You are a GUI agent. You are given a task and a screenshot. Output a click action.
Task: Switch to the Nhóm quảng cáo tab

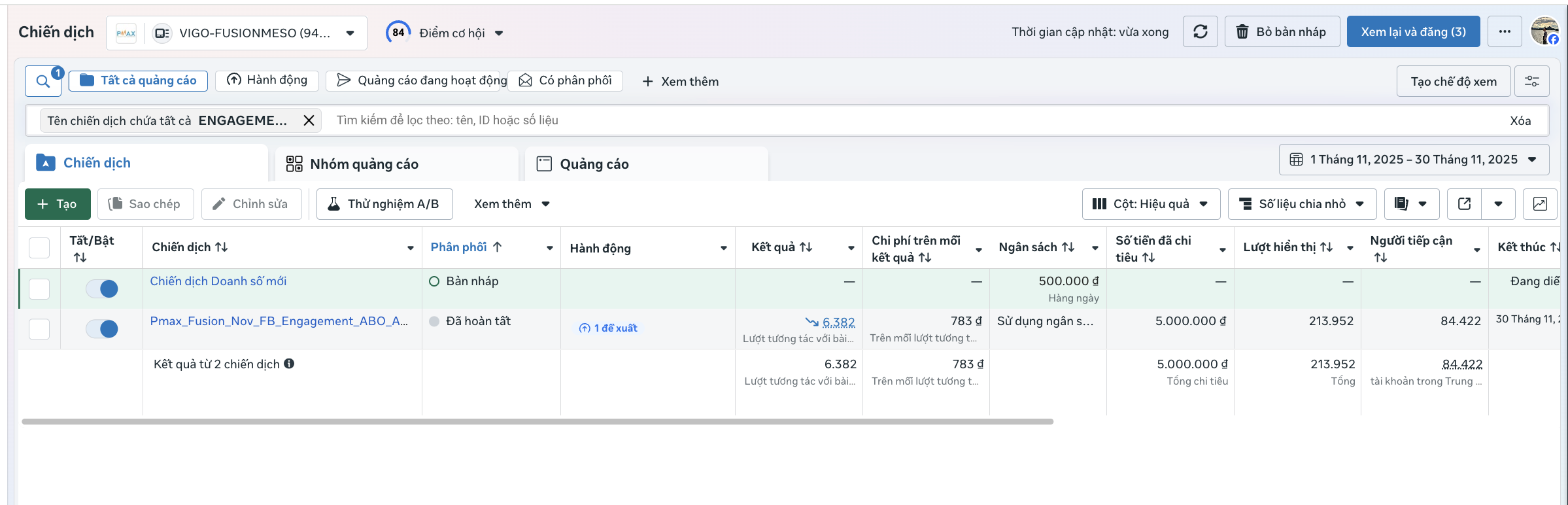[364, 164]
